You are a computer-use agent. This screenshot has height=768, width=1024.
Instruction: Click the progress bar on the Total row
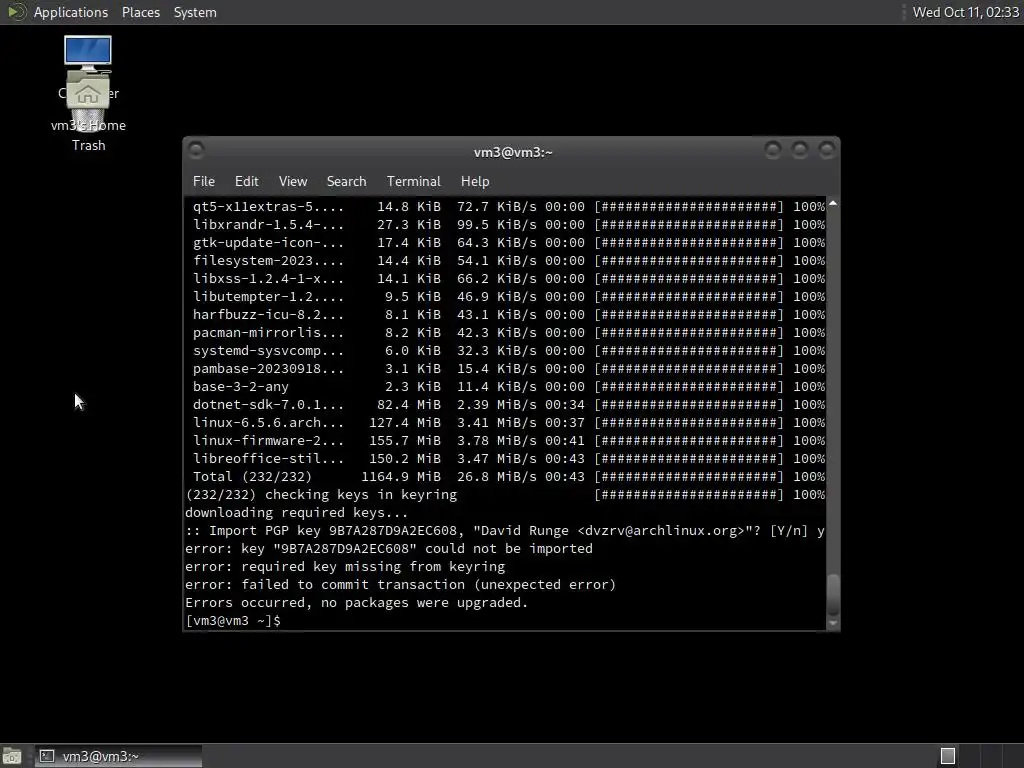click(688, 477)
